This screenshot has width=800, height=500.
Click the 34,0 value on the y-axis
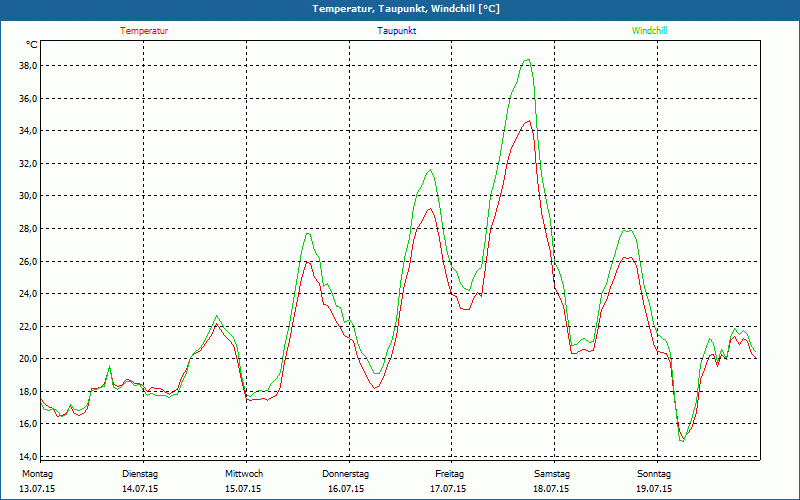click(28, 131)
